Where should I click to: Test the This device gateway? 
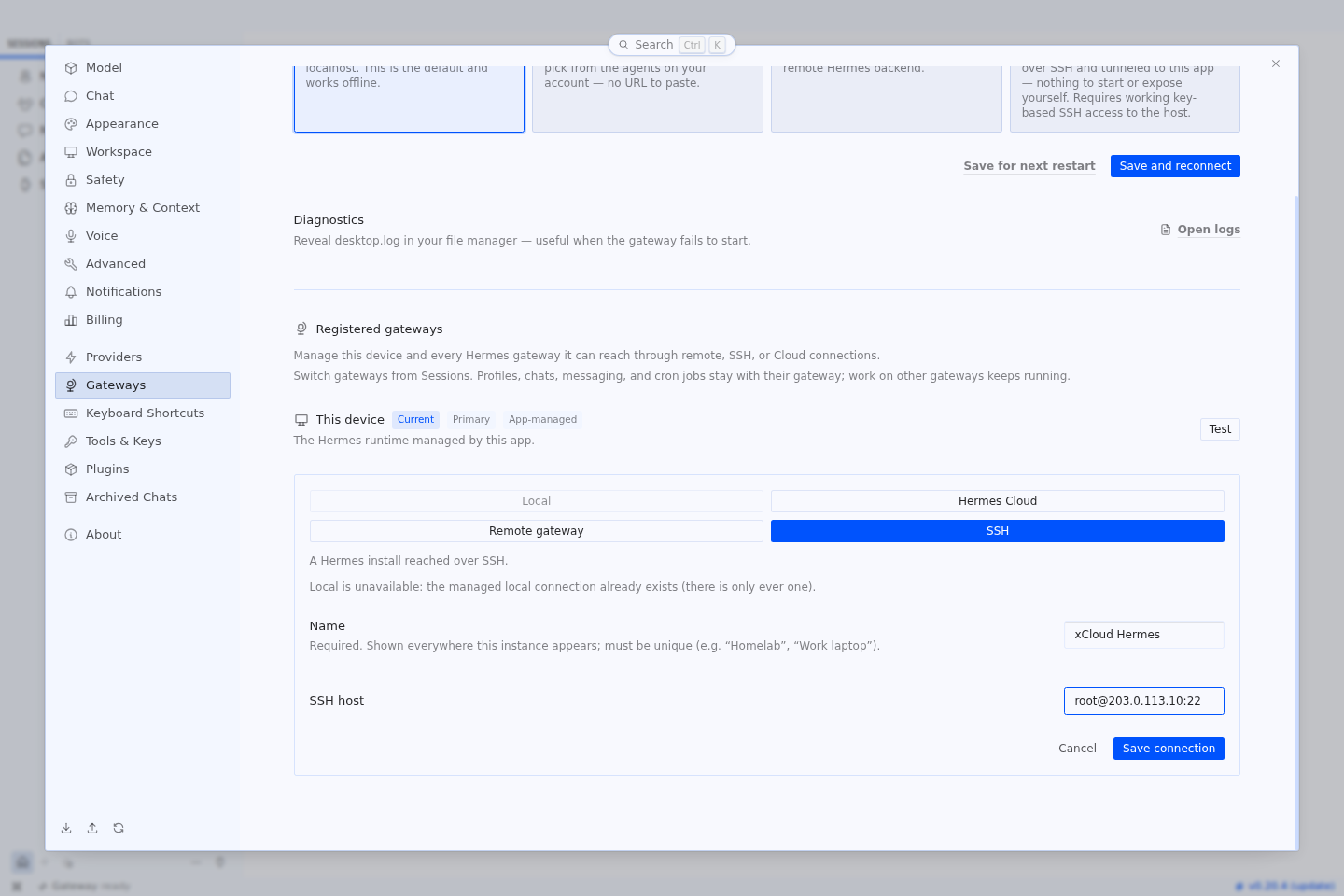[1220, 429]
